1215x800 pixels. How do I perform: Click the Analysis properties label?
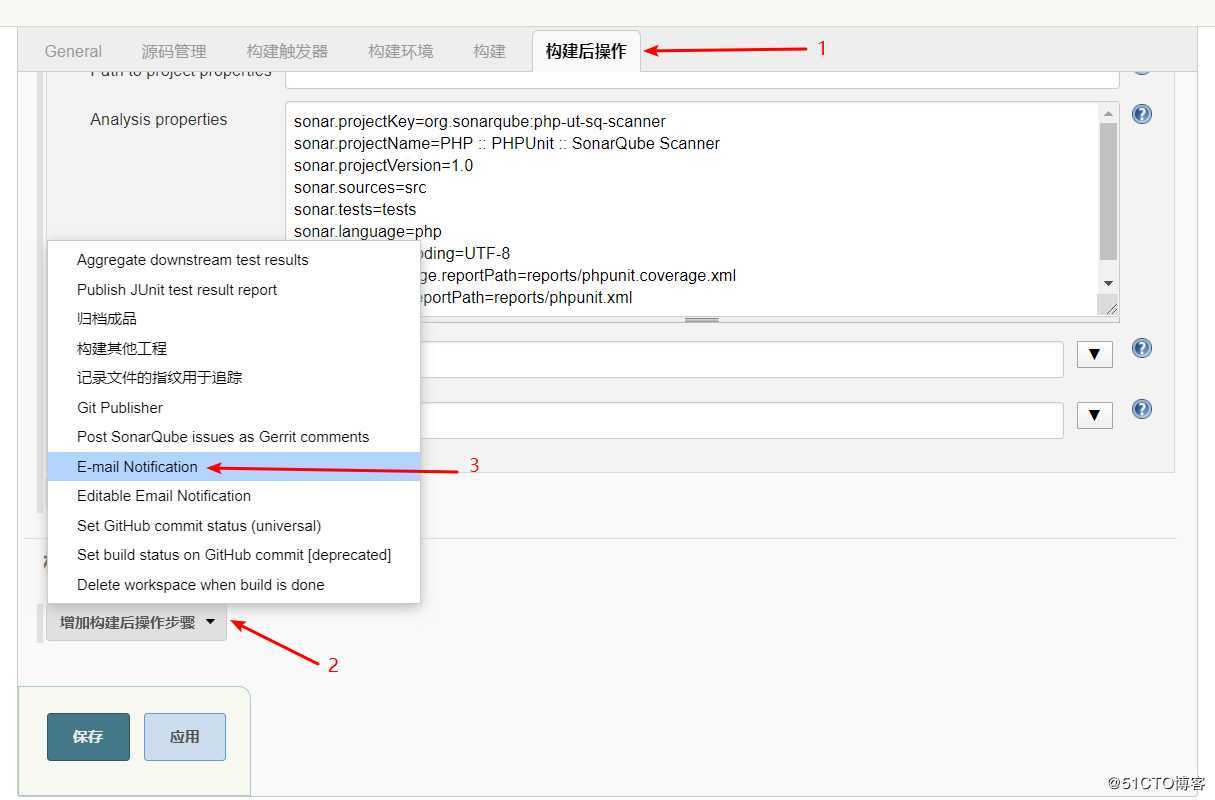tap(159, 119)
